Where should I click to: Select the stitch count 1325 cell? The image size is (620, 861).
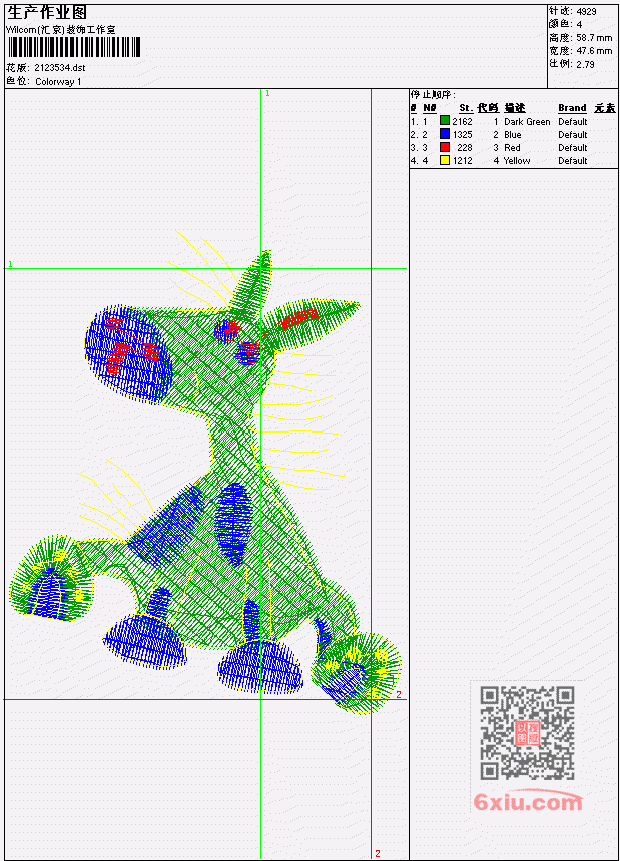[462, 135]
